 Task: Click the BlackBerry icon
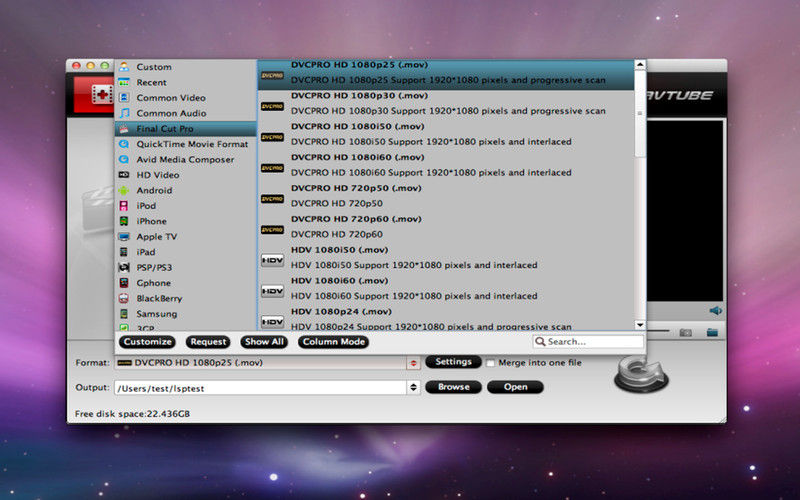124,298
